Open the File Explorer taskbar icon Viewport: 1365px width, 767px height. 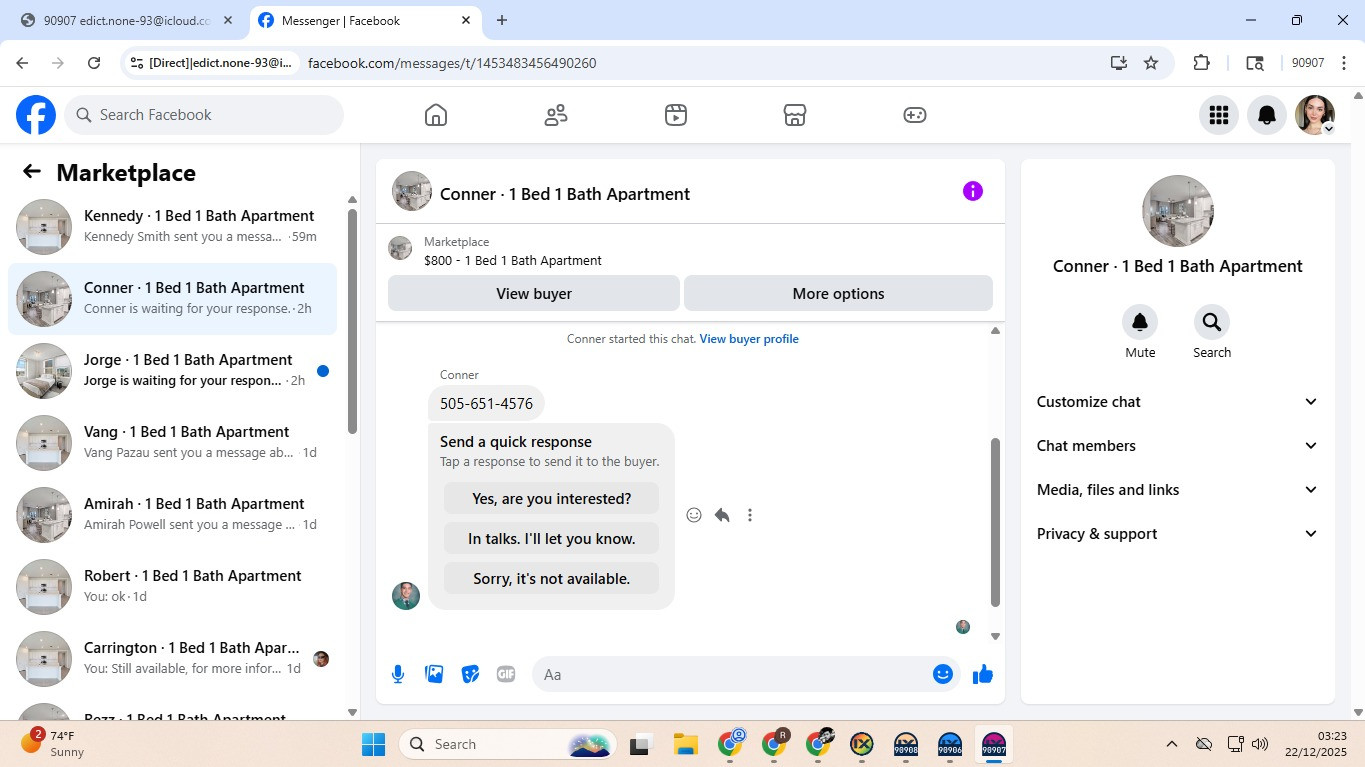(685, 744)
